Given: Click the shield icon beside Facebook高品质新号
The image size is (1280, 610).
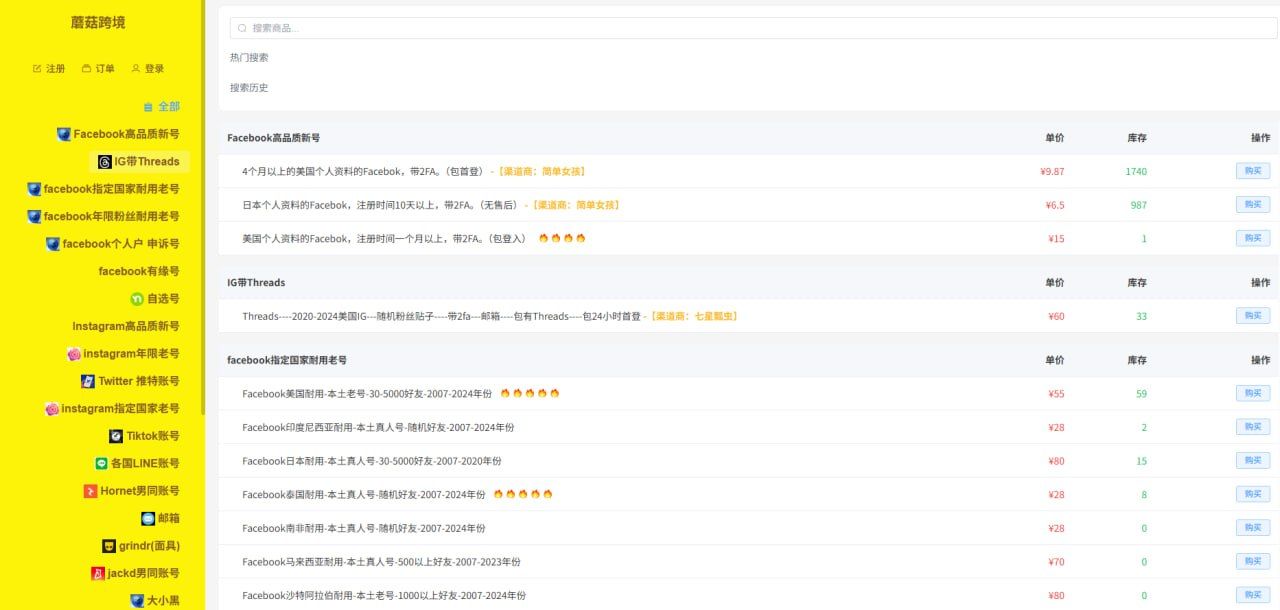Looking at the screenshot, I should tap(64, 134).
